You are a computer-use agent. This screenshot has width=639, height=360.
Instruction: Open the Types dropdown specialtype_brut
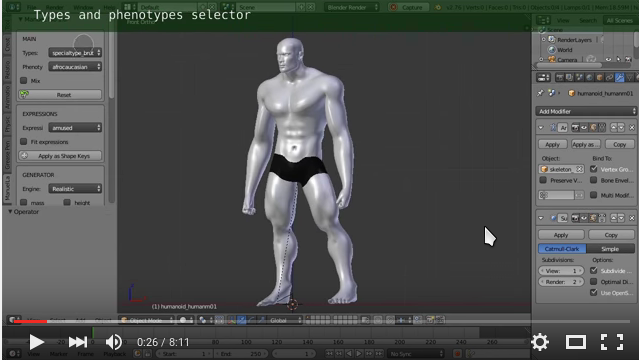point(75,53)
